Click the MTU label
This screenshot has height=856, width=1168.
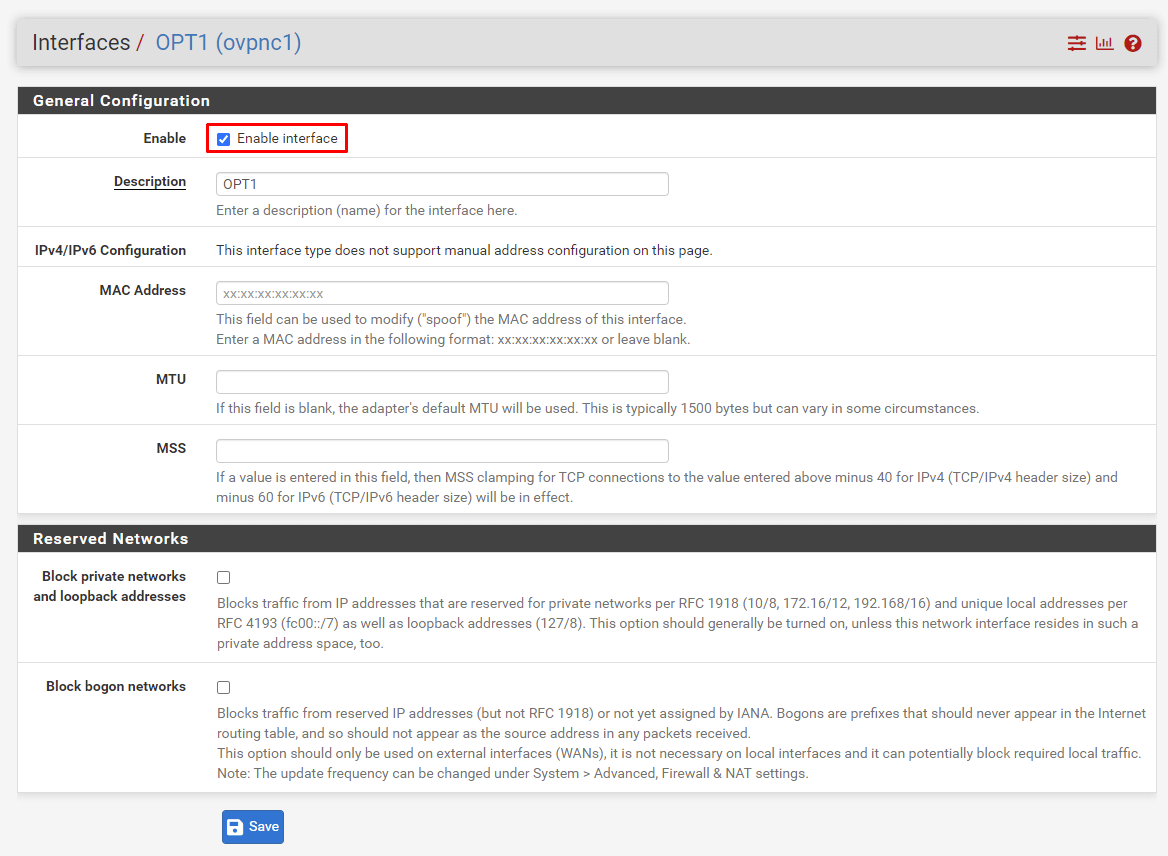pos(171,379)
